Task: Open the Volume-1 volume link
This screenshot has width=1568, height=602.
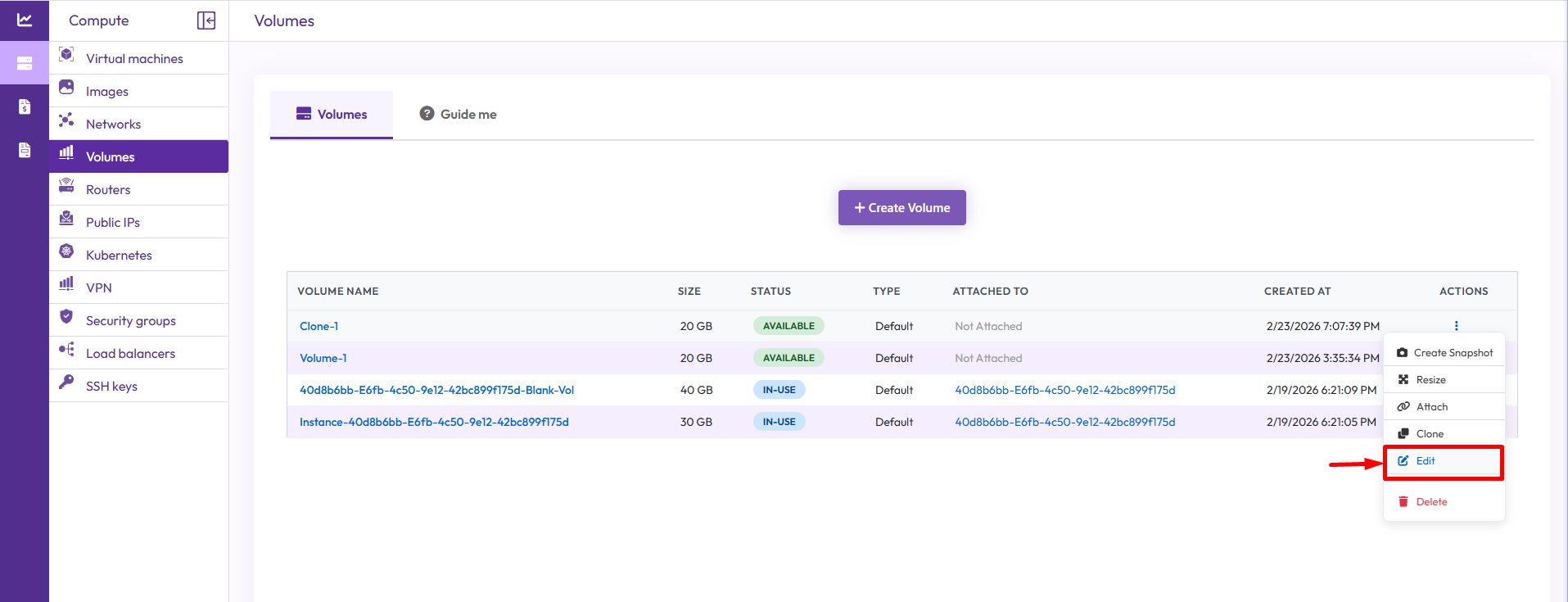Action: pos(323,358)
